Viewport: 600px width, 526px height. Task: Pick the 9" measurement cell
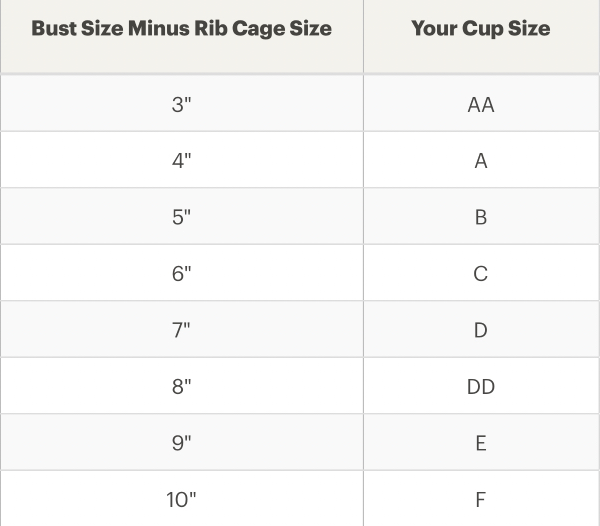(181, 442)
